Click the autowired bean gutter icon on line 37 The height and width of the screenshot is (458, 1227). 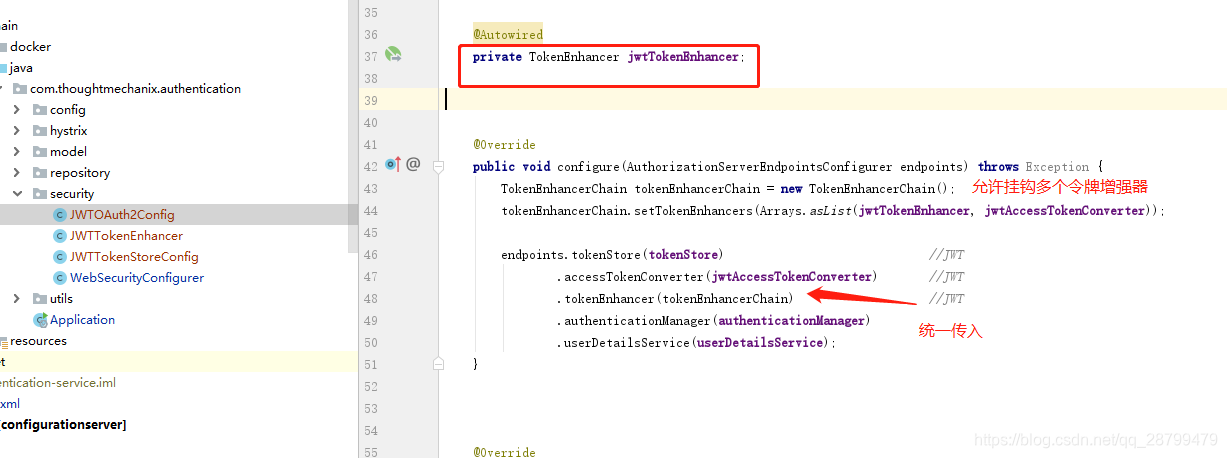(393, 55)
